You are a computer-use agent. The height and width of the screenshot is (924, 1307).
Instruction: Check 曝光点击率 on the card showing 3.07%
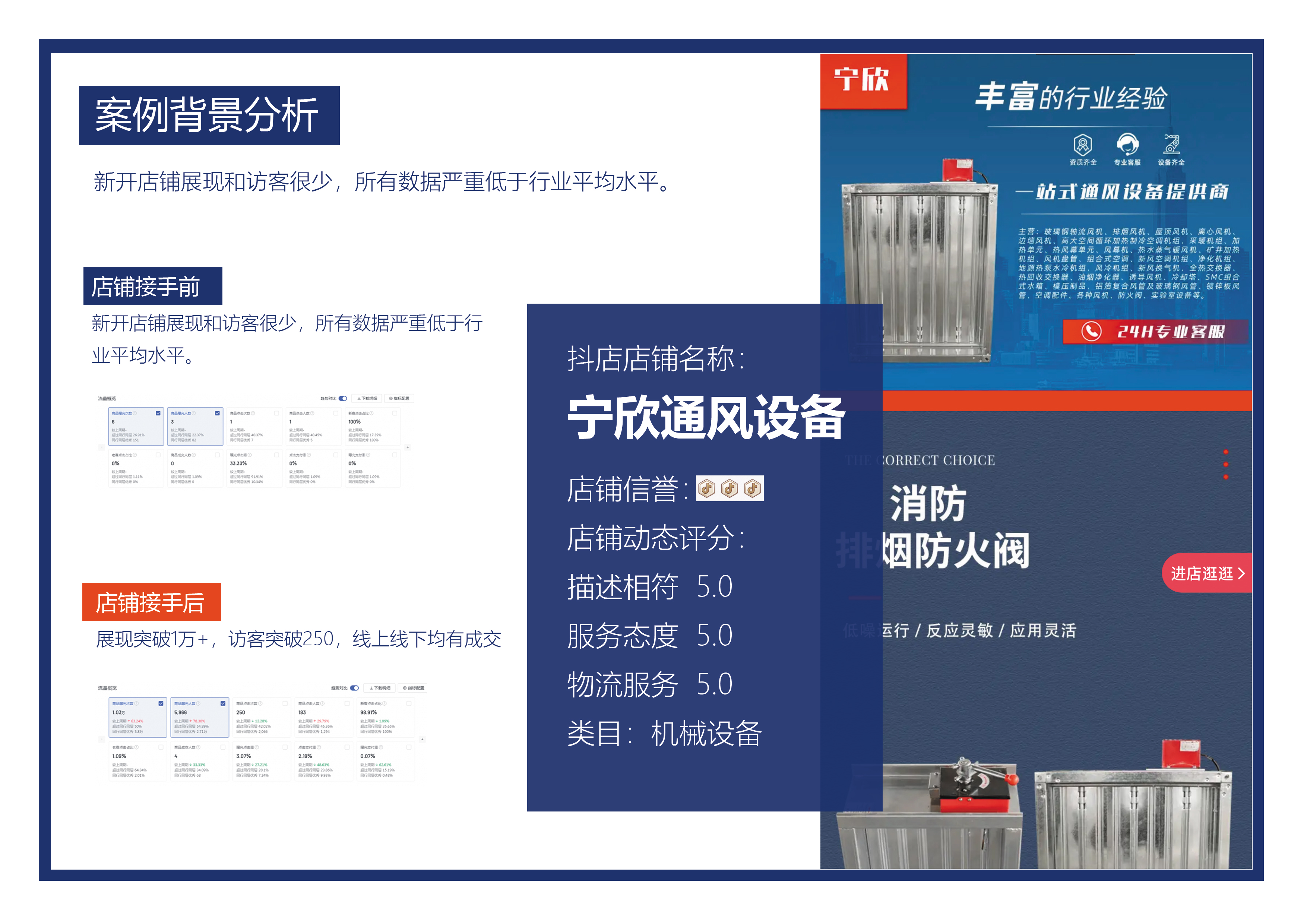click(285, 747)
